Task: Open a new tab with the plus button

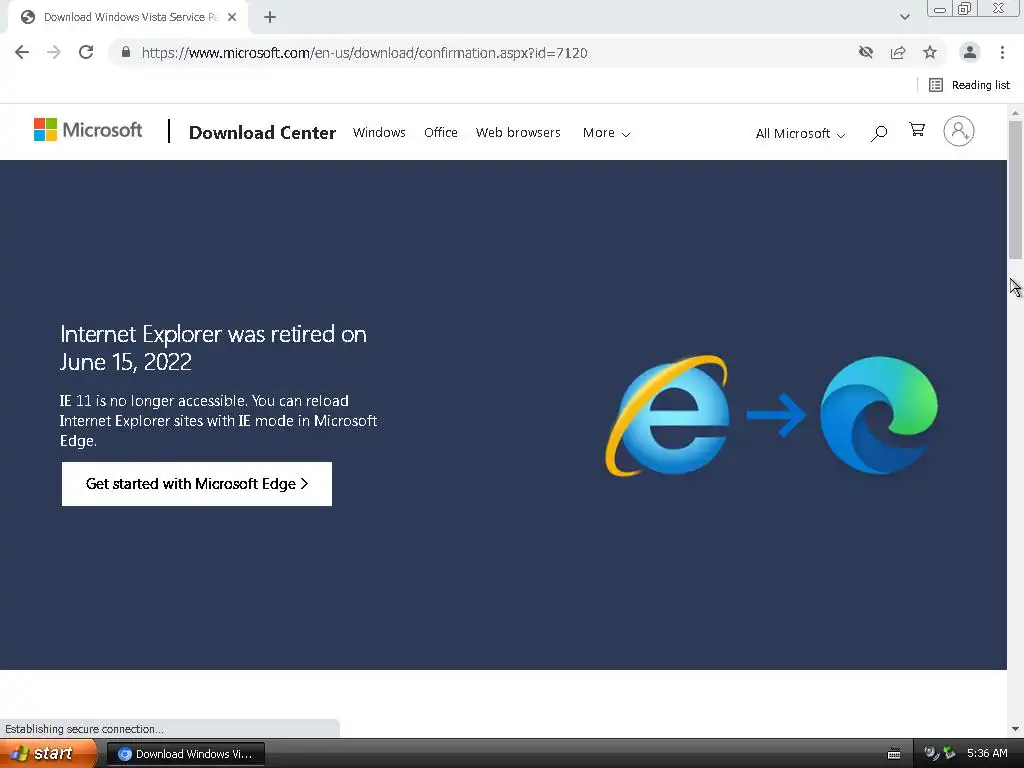Action: (x=270, y=17)
